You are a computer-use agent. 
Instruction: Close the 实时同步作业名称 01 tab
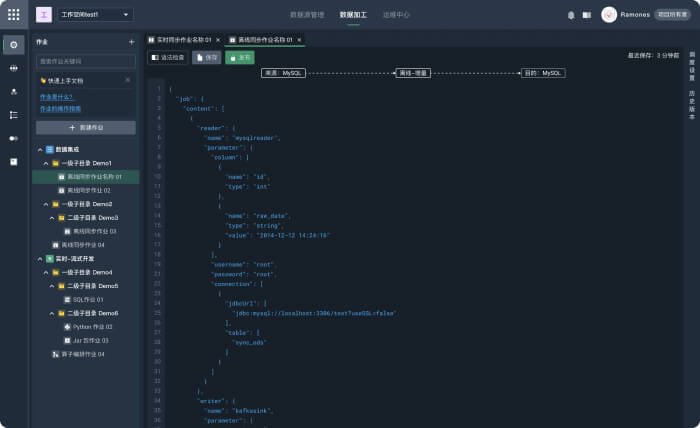217,40
